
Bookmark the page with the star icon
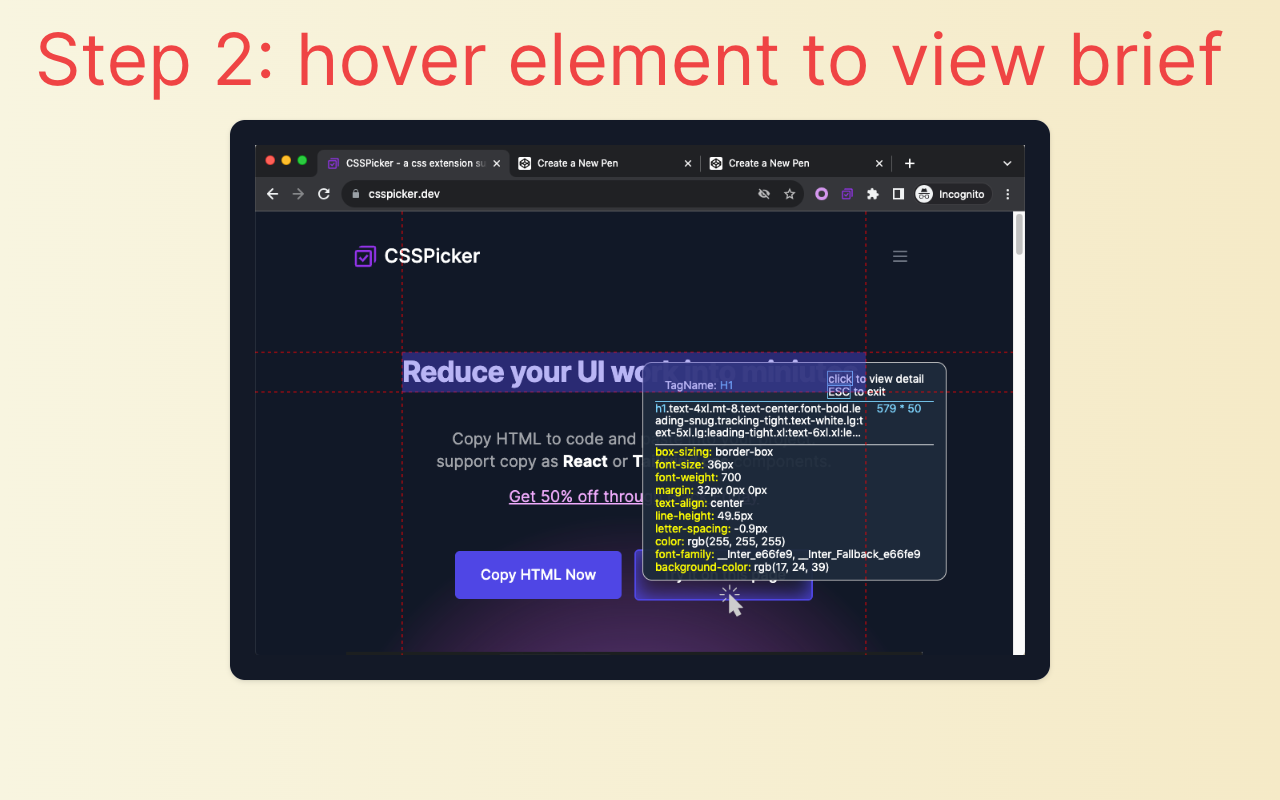pyautogui.click(x=789, y=194)
